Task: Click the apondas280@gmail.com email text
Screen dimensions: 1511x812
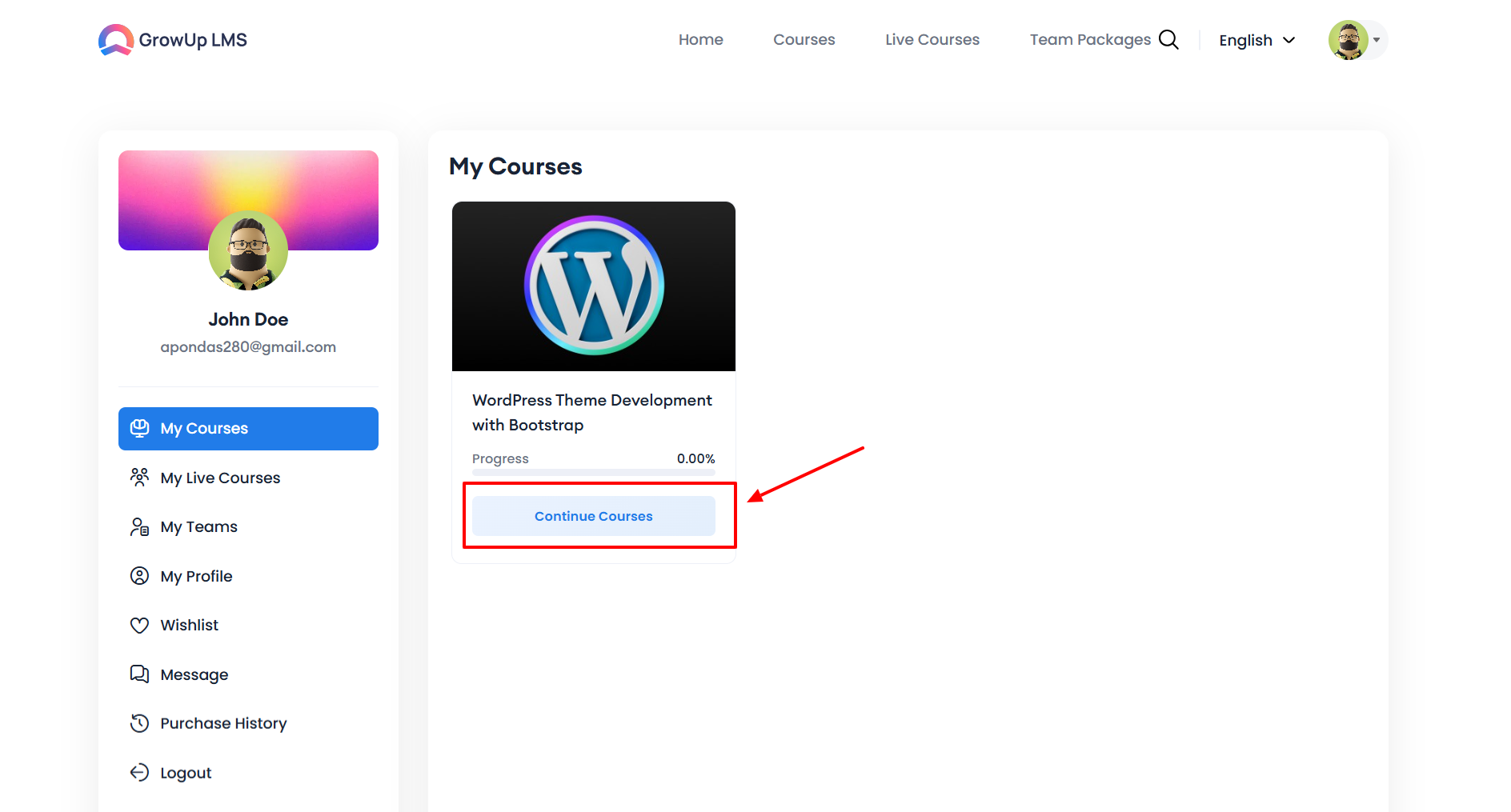Action: [248, 347]
